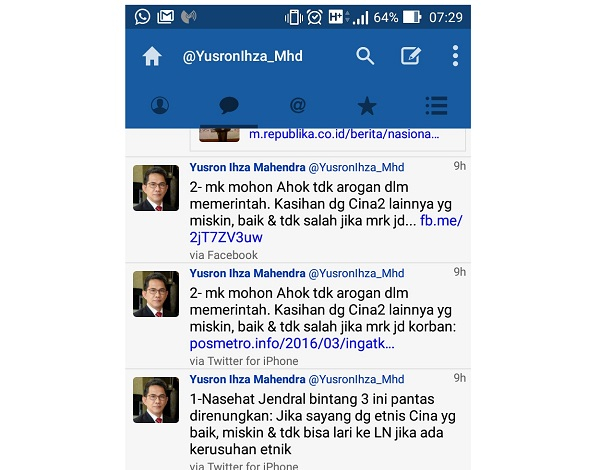Show favorites with the star tab
The image size is (600, 470).
(x=367, y=106)
